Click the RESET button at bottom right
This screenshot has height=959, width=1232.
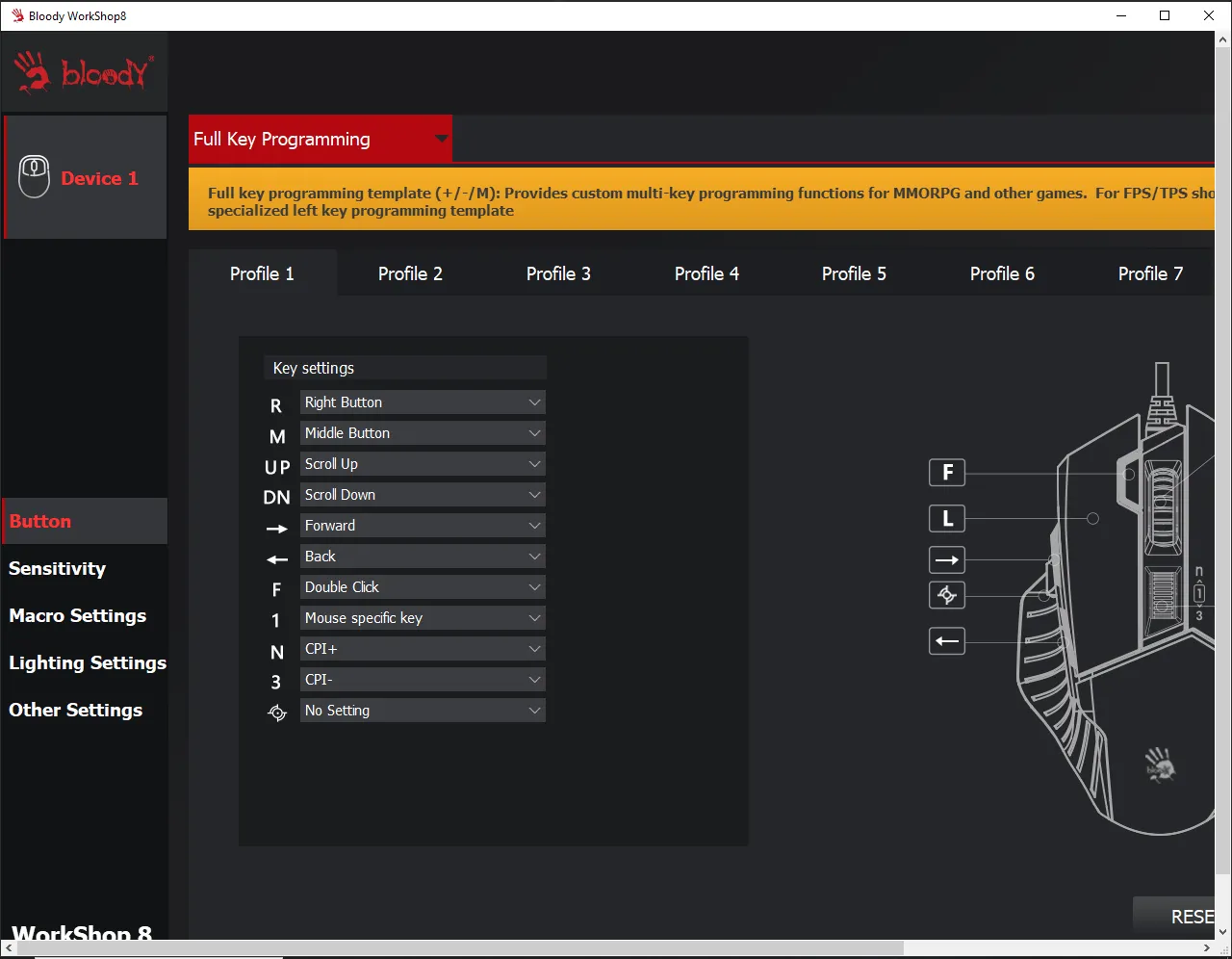1174,917
